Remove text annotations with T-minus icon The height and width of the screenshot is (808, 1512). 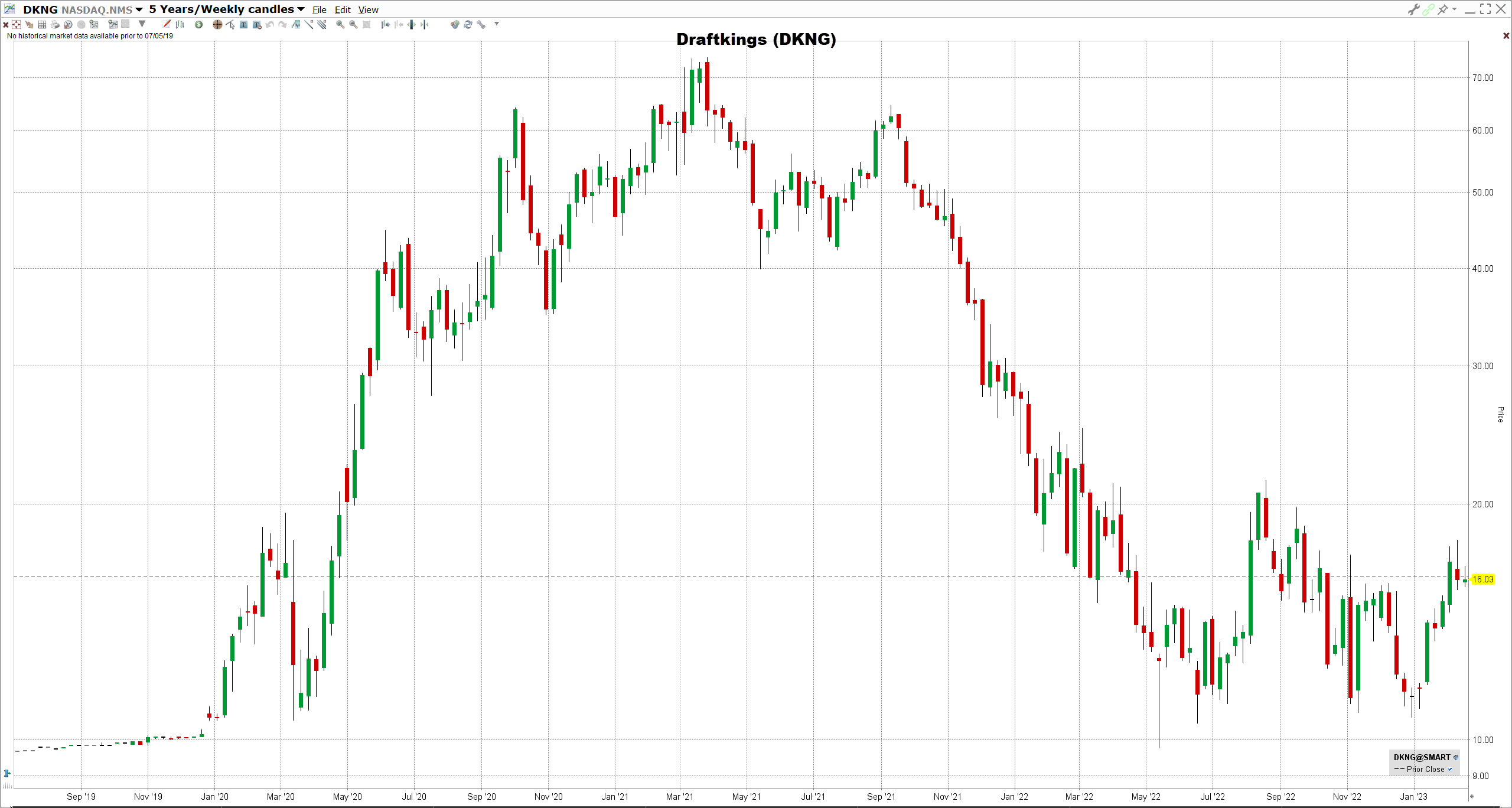(x=257, y=25)
